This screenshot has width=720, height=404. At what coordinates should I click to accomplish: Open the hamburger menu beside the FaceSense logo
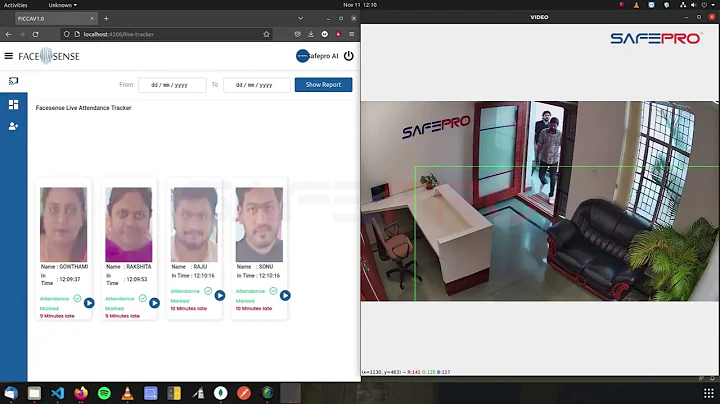(8, 56)
